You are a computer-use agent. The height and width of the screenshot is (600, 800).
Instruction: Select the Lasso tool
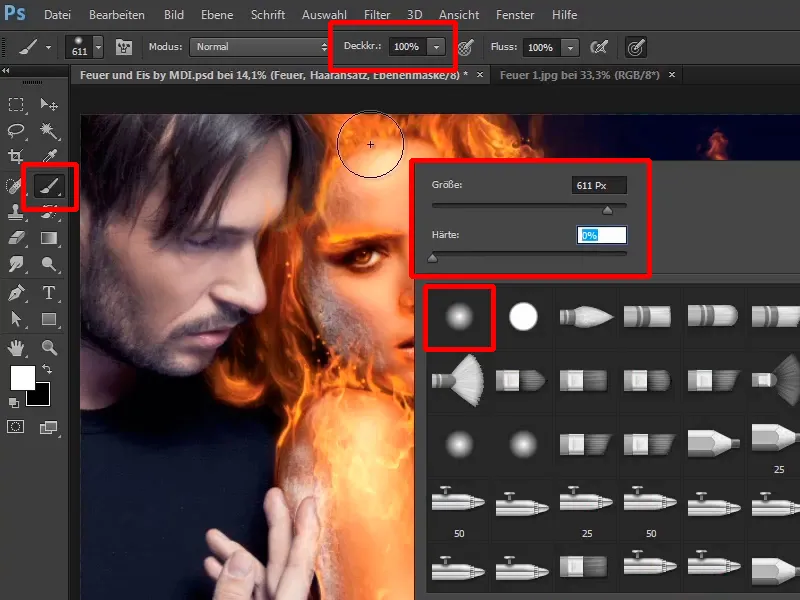(16, 131)
